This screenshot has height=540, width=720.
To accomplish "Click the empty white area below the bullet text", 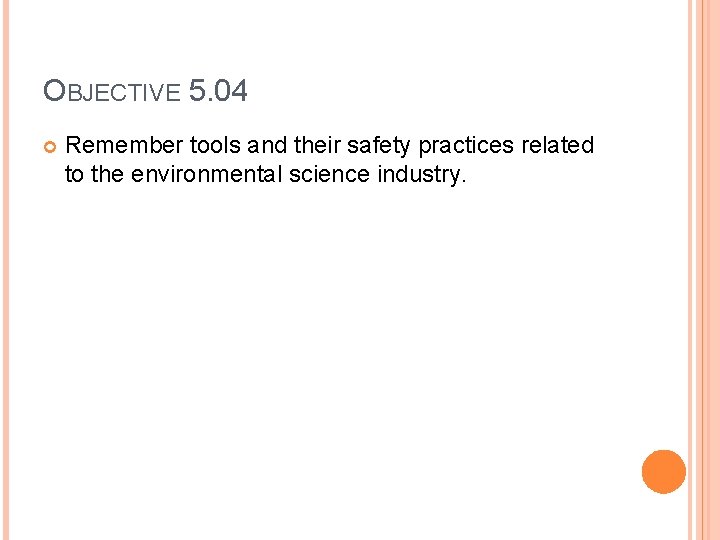I will pos(330,350).
